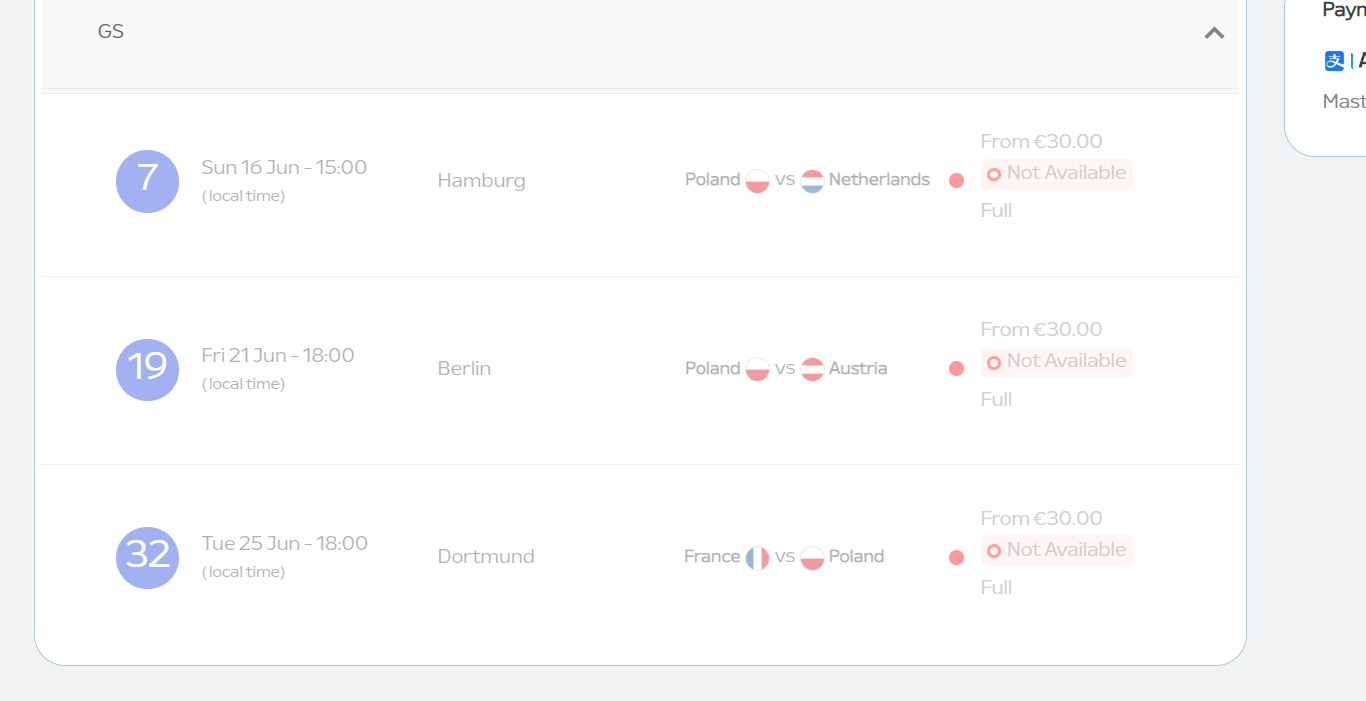The image size is (1366, 701).
Task: Click Netherlands flag icon
Action: pyautogui.click(x=812, y=181)
